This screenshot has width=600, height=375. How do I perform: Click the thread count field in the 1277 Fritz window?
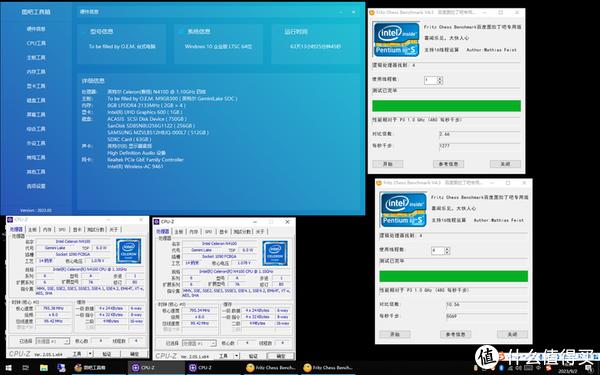(430, 80)
